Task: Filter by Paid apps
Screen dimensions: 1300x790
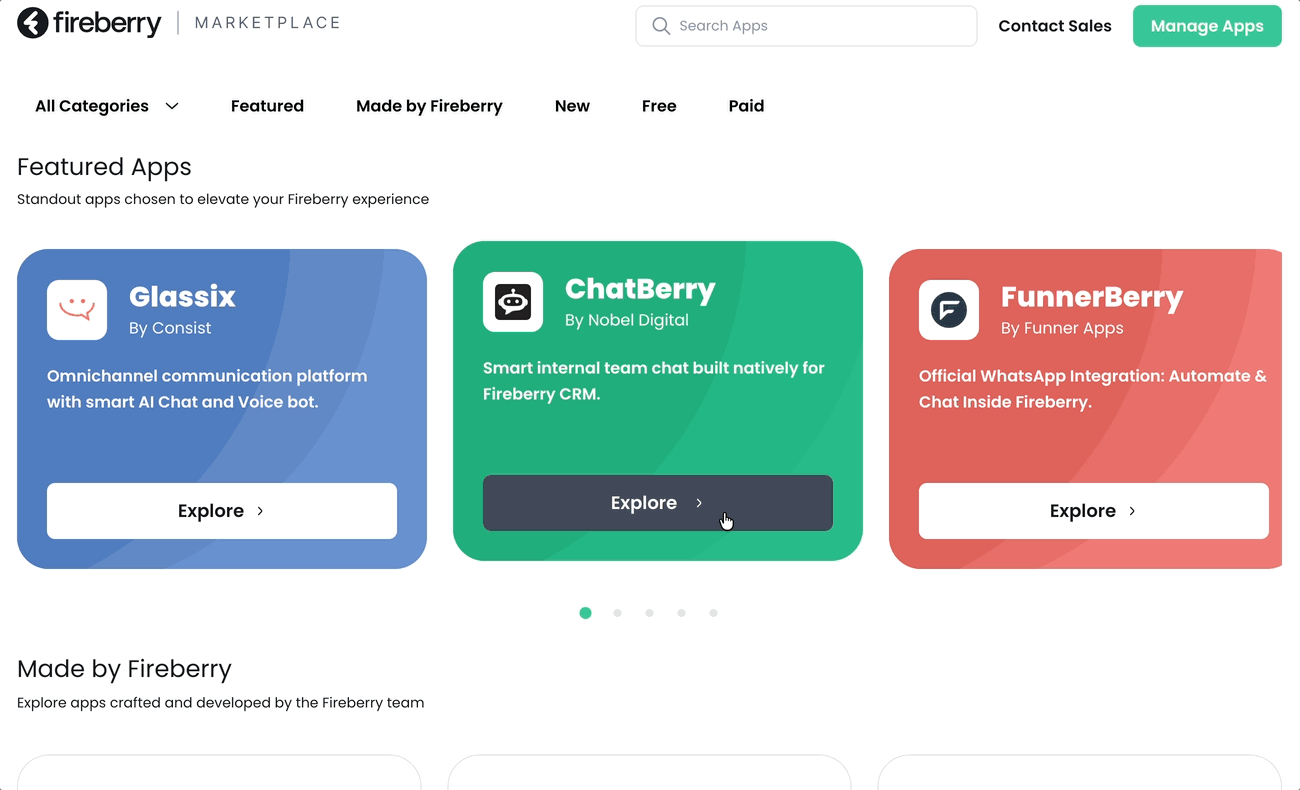Action: pos(746,106)
